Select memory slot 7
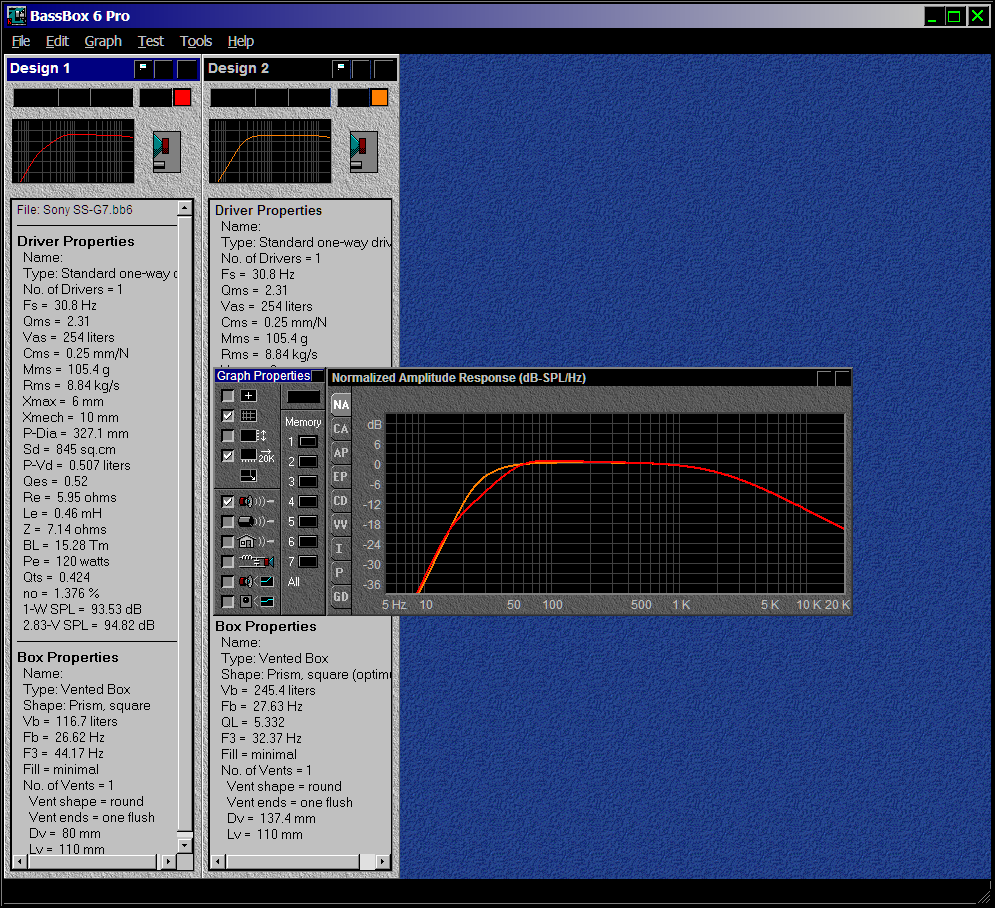Viewport: 995px width, 908px height. click(308, 562)
